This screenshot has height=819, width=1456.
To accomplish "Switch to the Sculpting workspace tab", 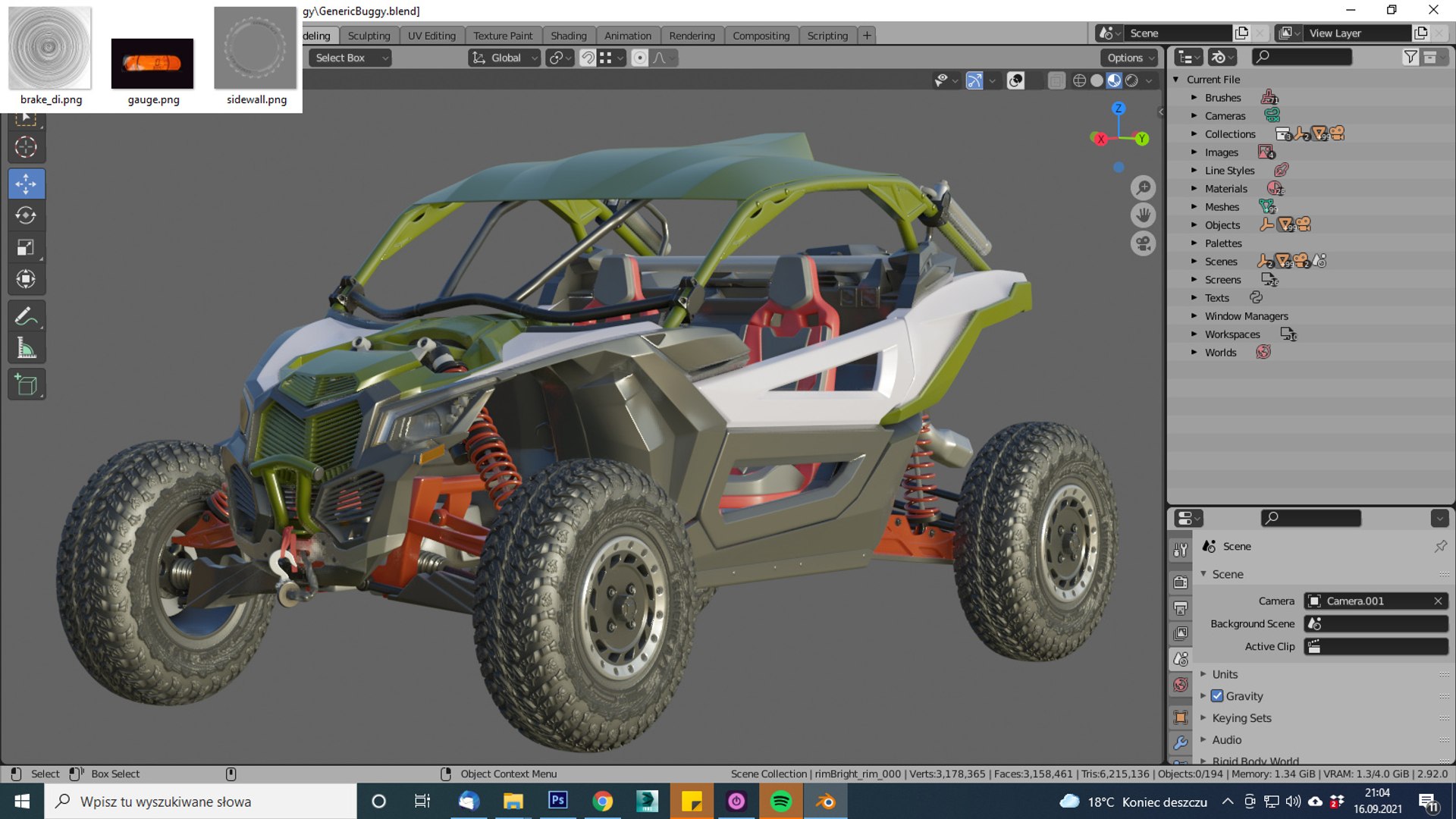I will tap(369, 36).
